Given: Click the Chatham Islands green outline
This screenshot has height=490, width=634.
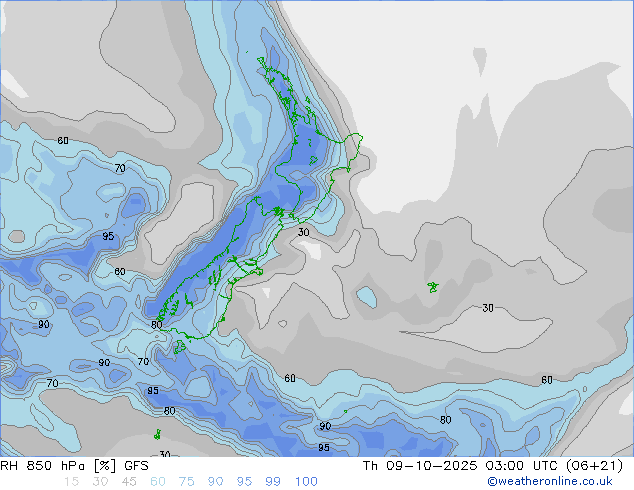Looking at the screenshot, I should 433,287.
